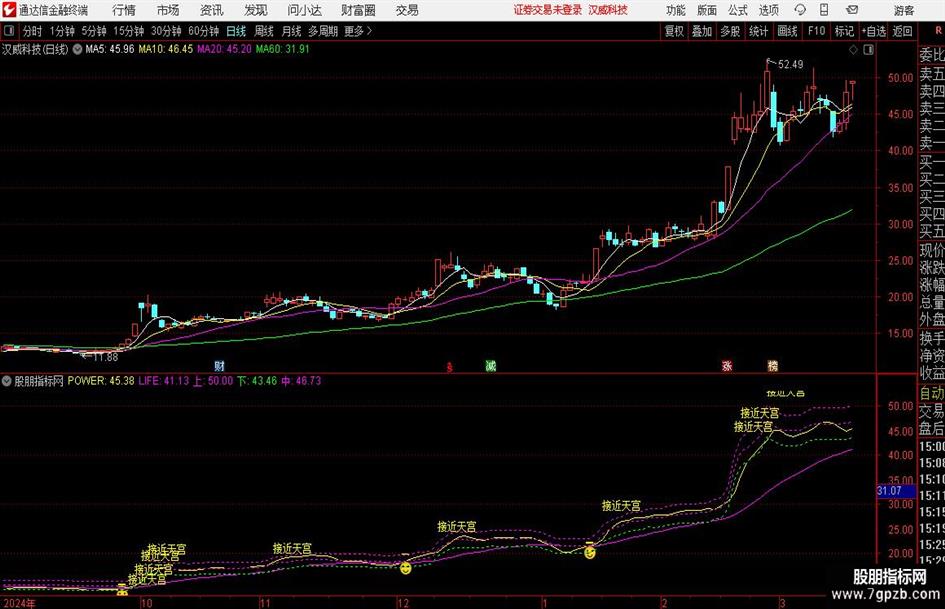This screenshot has height=609, width=945.
Task: Open the headset customer service icon
Action: tap(800, 10)
